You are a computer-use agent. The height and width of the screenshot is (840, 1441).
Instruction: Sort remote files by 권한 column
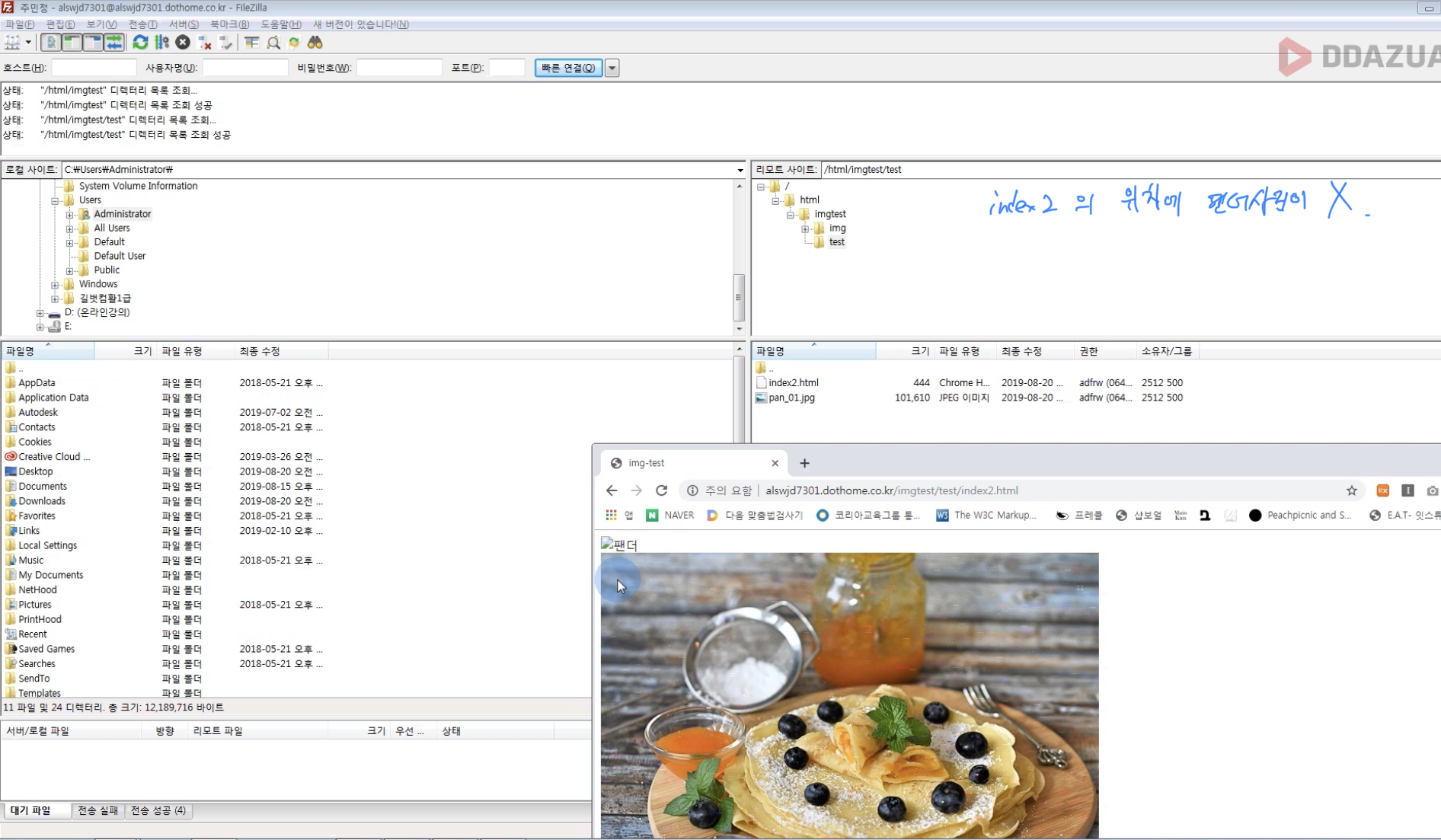point(1104,351)
